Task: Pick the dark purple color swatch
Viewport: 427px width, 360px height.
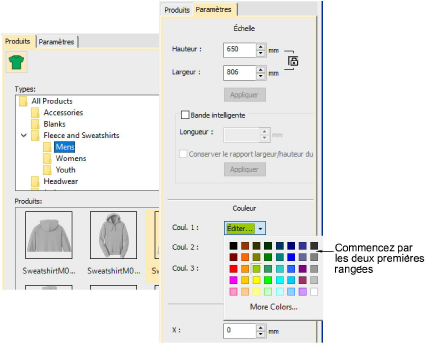Action: tap(303, 269)
